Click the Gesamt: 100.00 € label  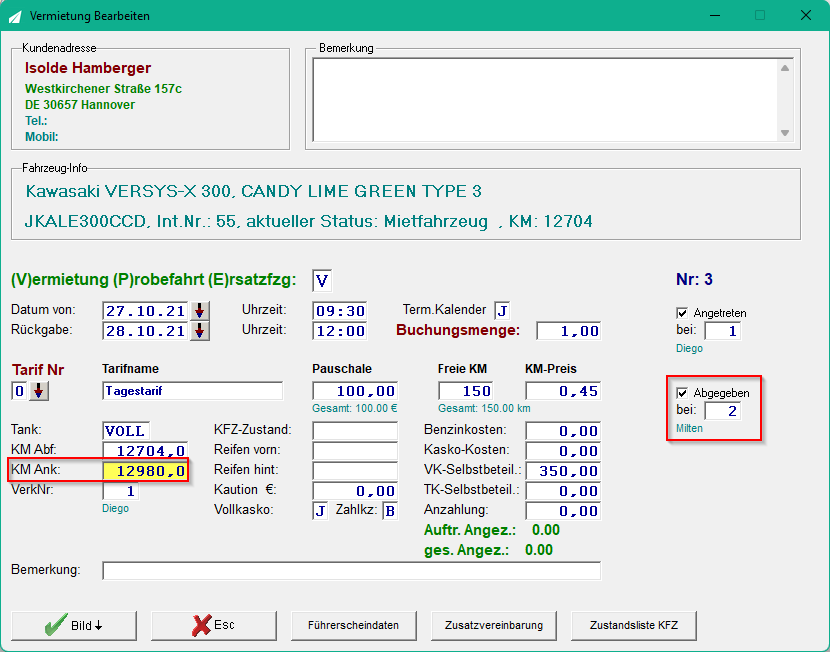pos(354,408)
